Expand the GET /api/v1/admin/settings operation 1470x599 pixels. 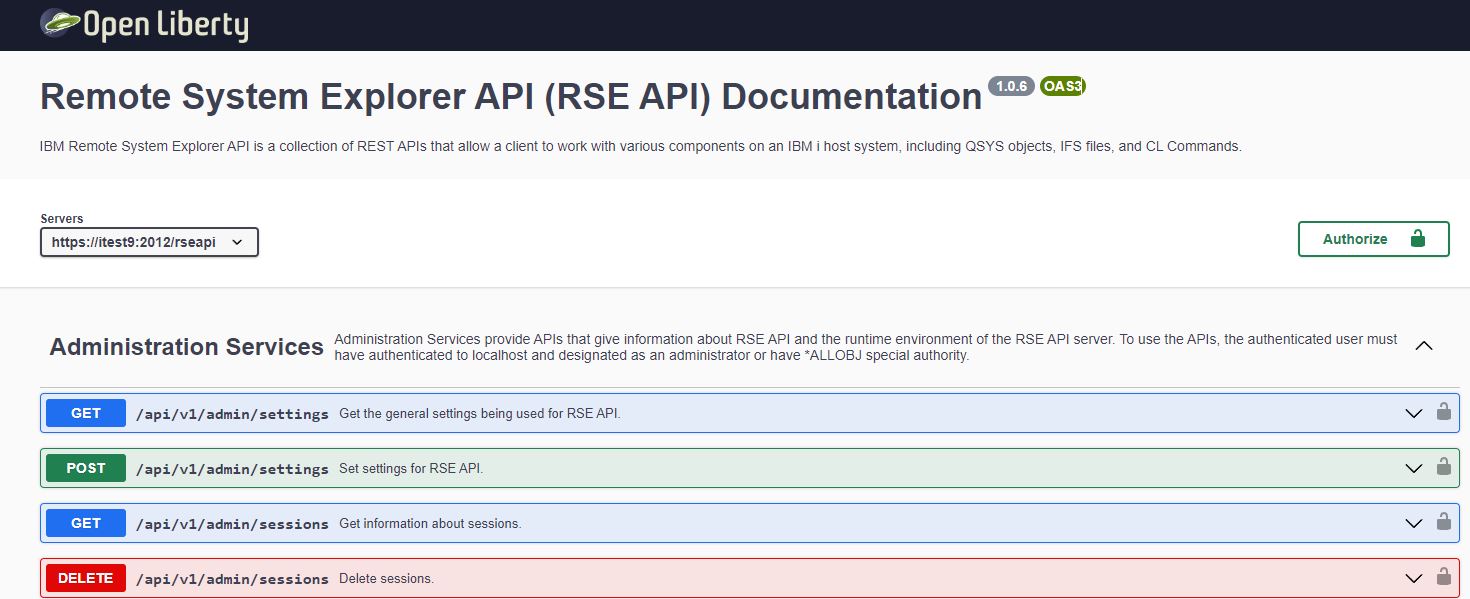coord(1413,413)
